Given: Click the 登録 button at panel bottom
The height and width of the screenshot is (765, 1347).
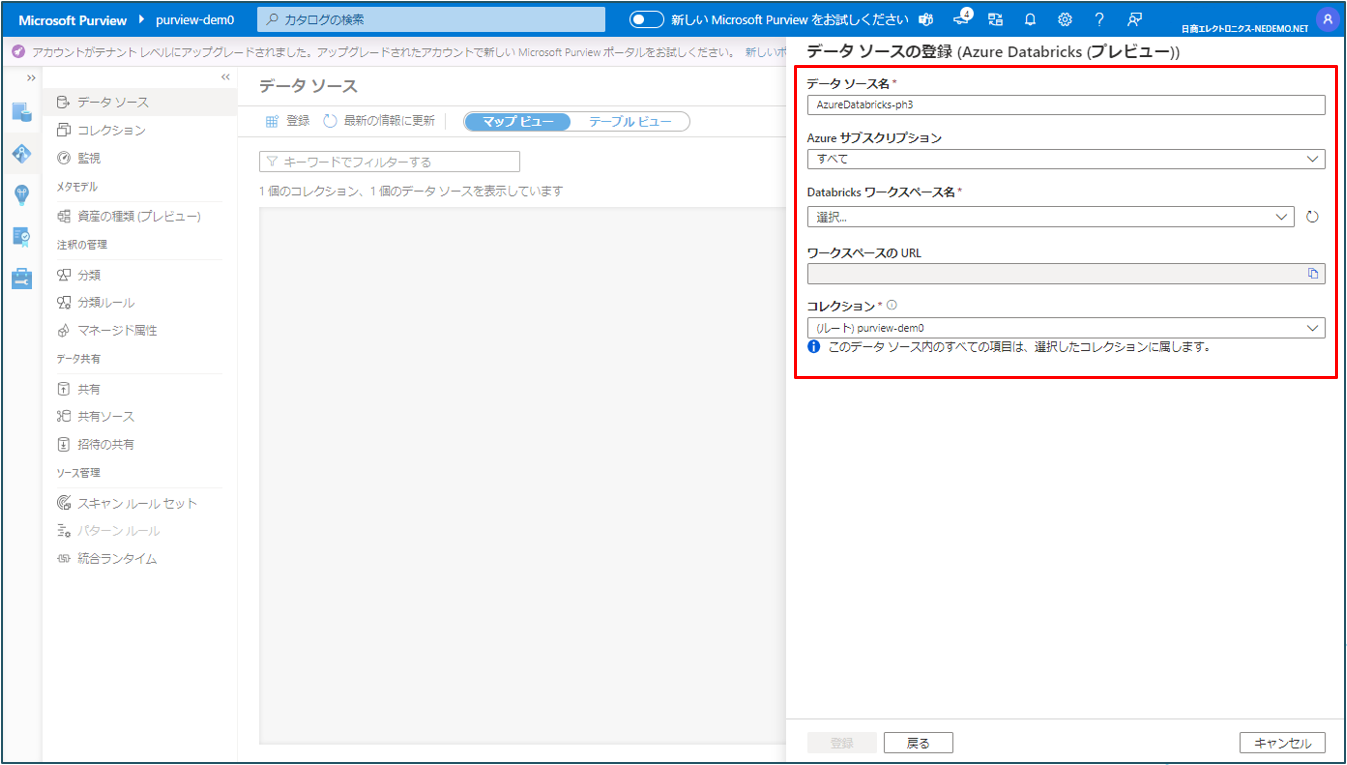Looking at the screenshot, I should (x=842, y=743).
